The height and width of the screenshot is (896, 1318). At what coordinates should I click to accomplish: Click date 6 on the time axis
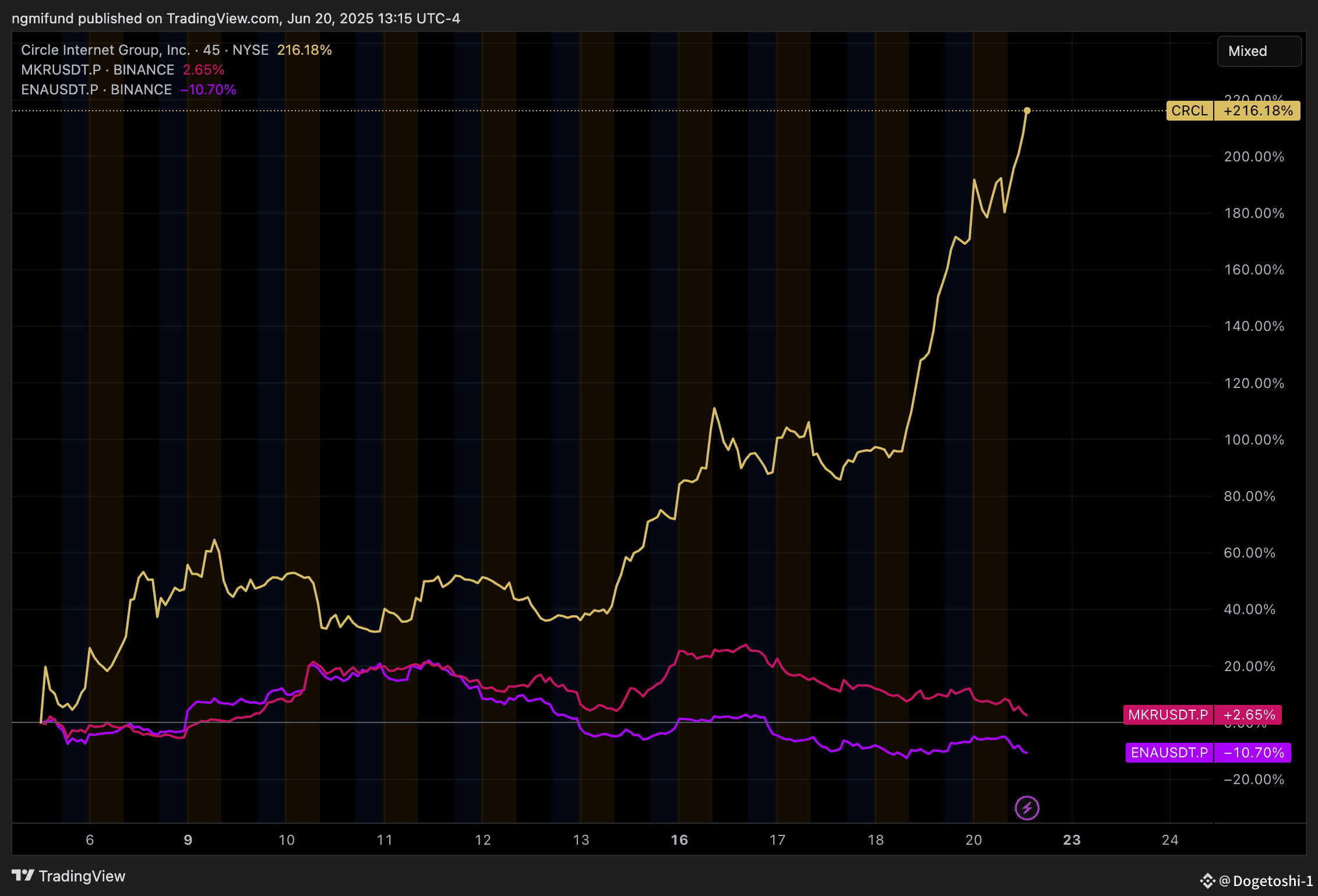pos(90,840)
